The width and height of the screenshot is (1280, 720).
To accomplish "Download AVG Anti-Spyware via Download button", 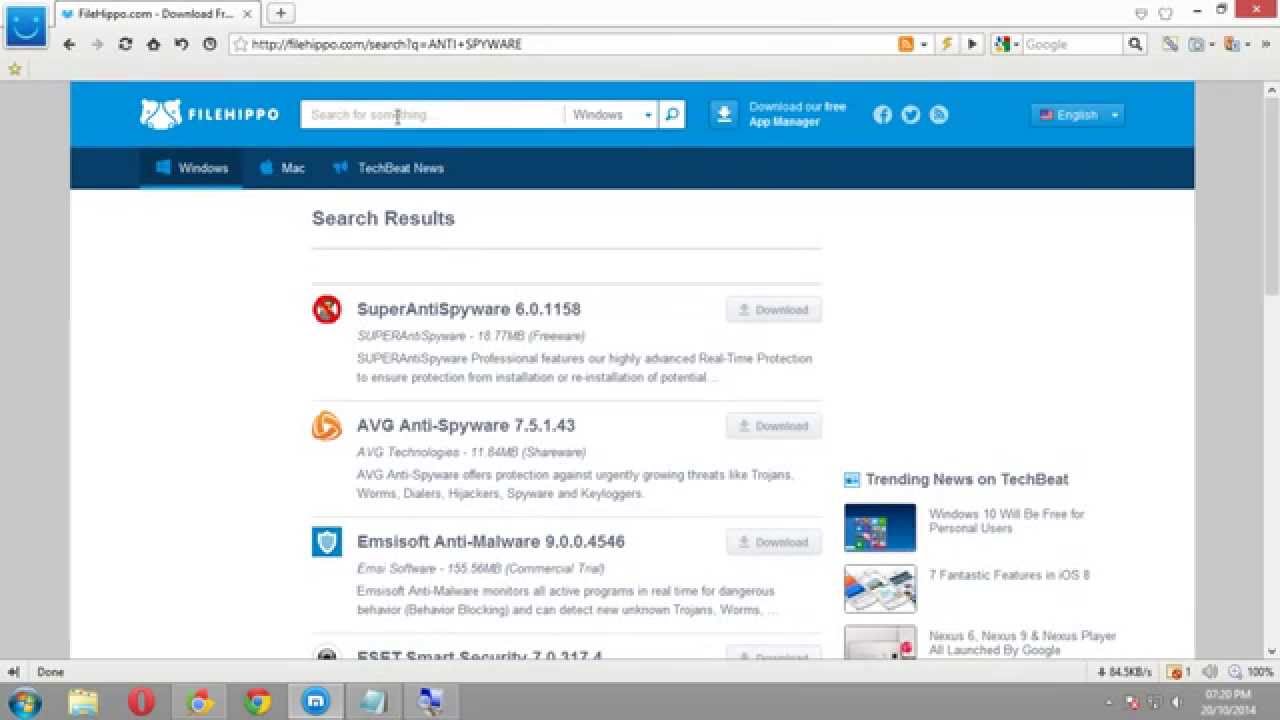I will point(774,426).
